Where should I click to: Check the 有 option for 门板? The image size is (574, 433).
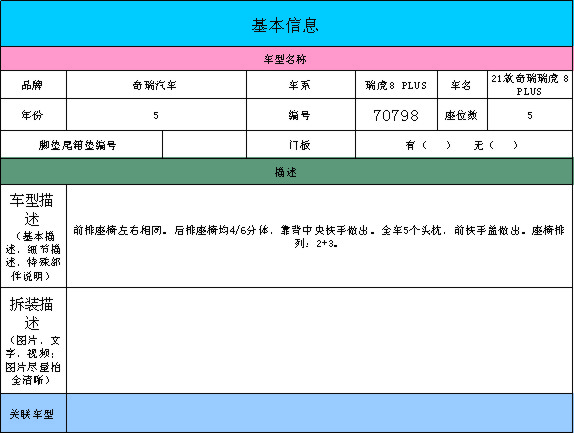[x=428, y=145]
